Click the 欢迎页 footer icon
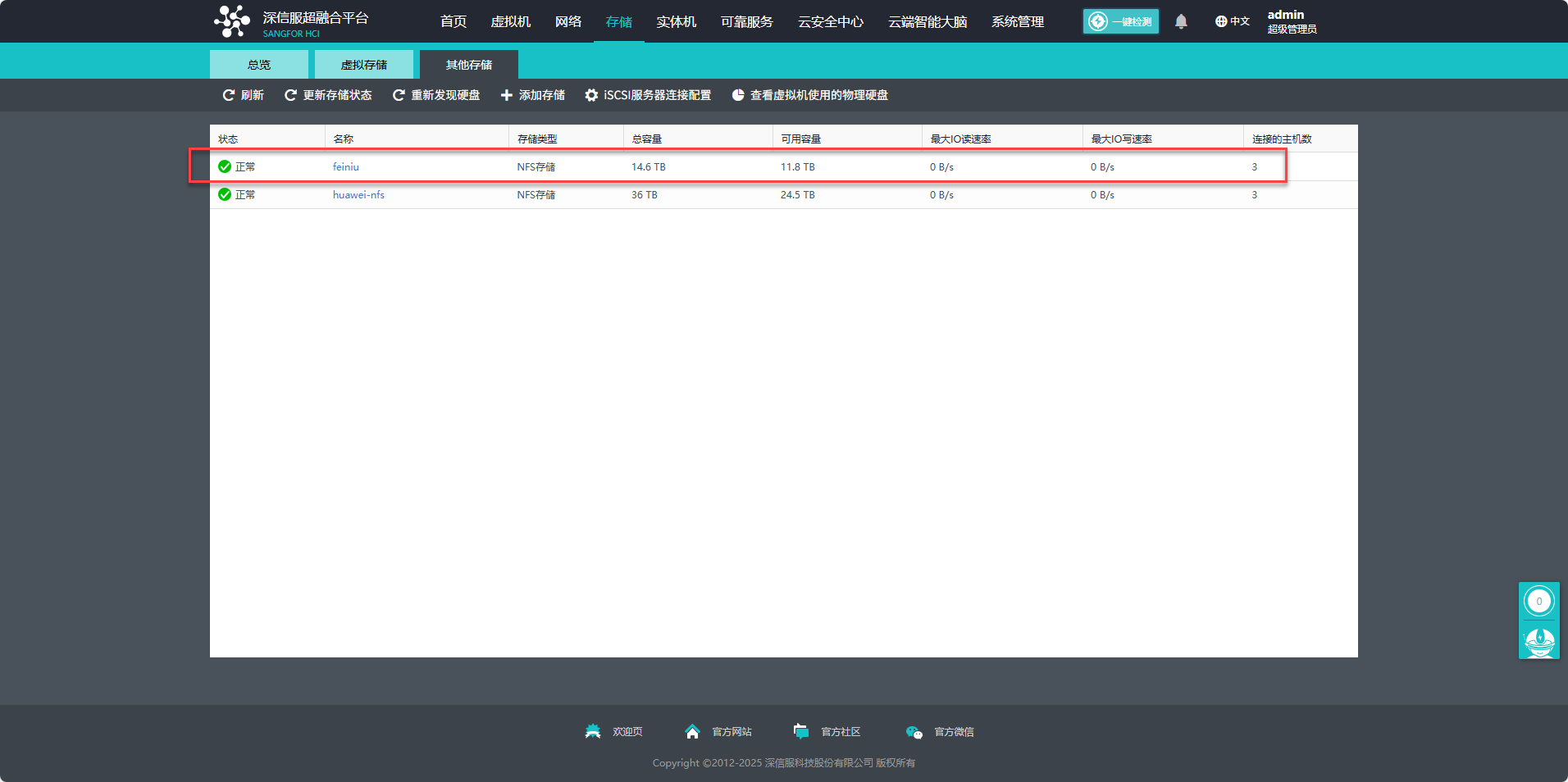The height and width of the screenshot is (782, 1568). 593,731
